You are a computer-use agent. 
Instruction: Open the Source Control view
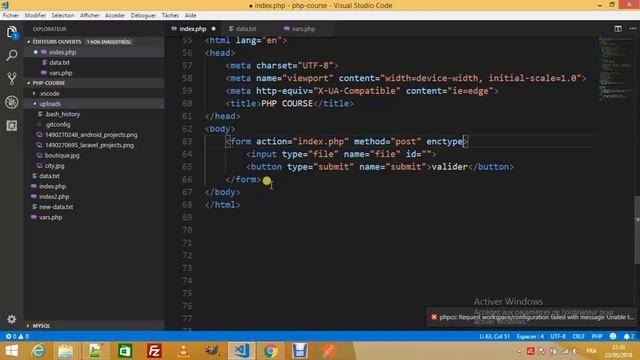click(x=12, y=78)
